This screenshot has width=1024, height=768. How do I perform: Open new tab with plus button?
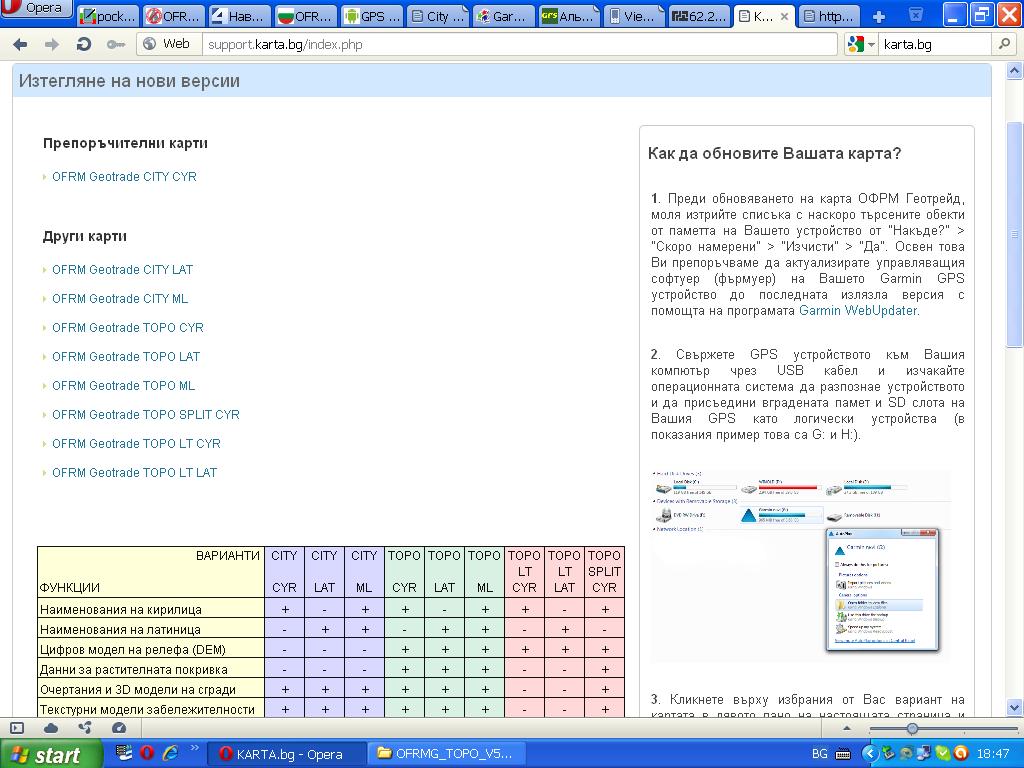(879, 16)
